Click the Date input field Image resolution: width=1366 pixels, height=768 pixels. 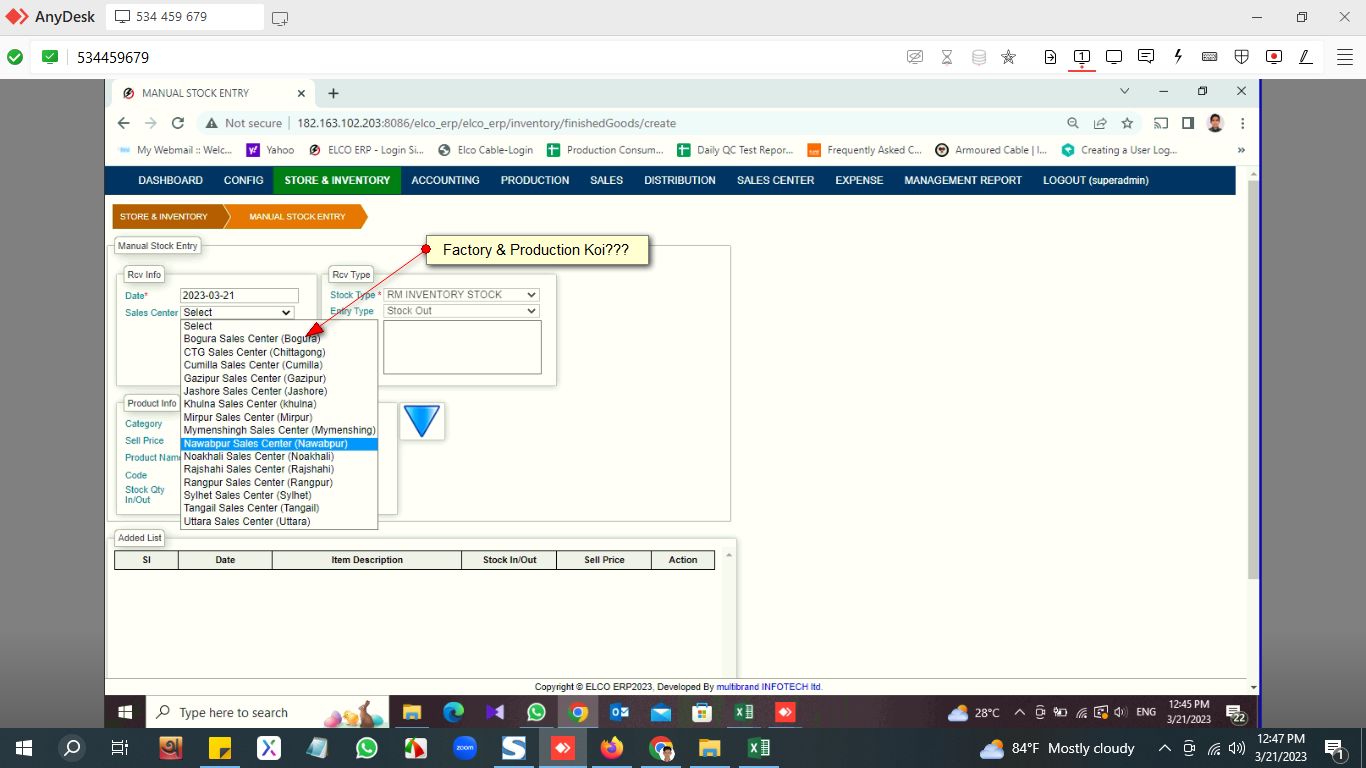[x=239, y=296]
